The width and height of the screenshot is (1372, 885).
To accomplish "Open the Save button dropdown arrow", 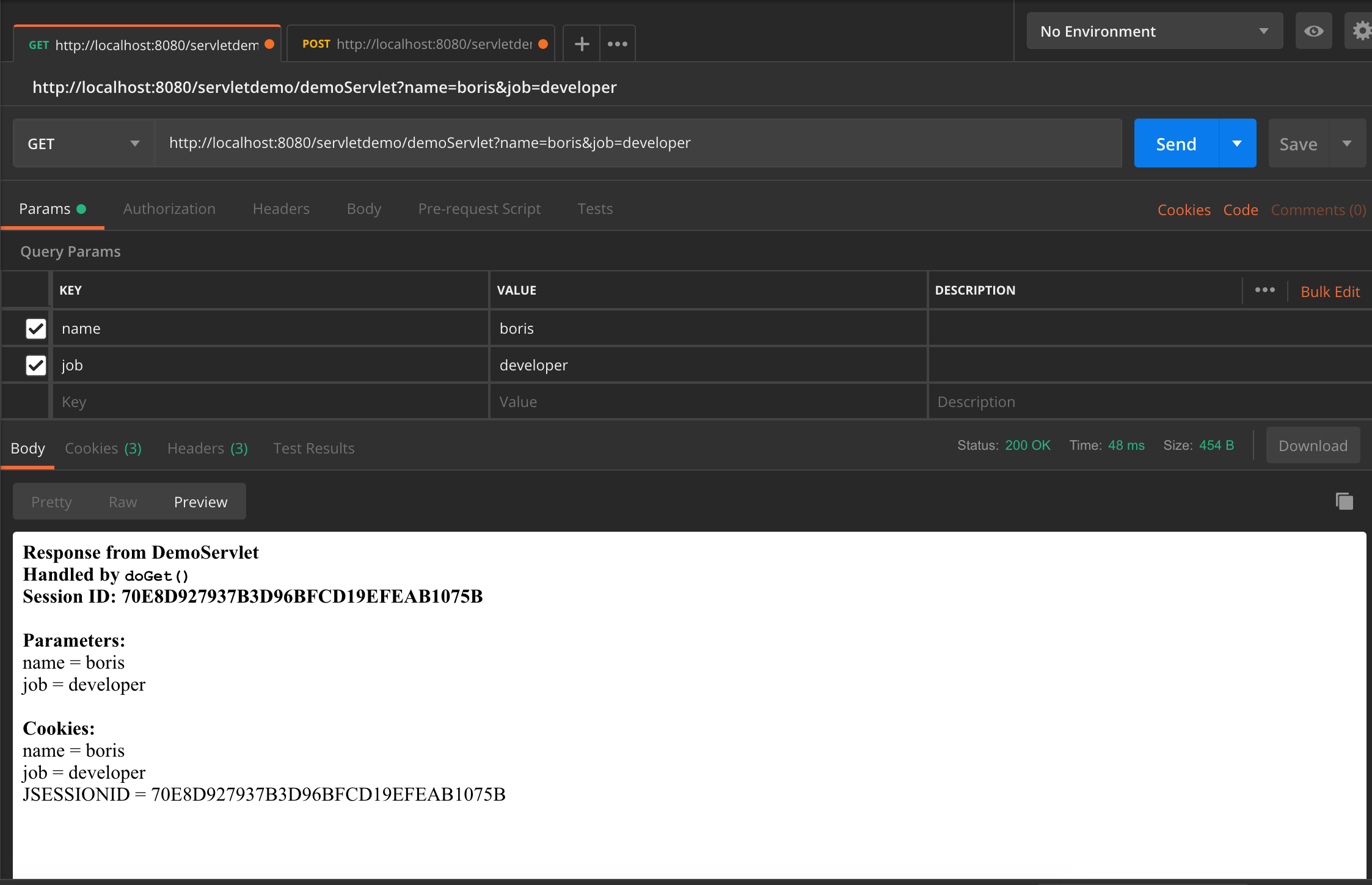I will coord(1347,143).
